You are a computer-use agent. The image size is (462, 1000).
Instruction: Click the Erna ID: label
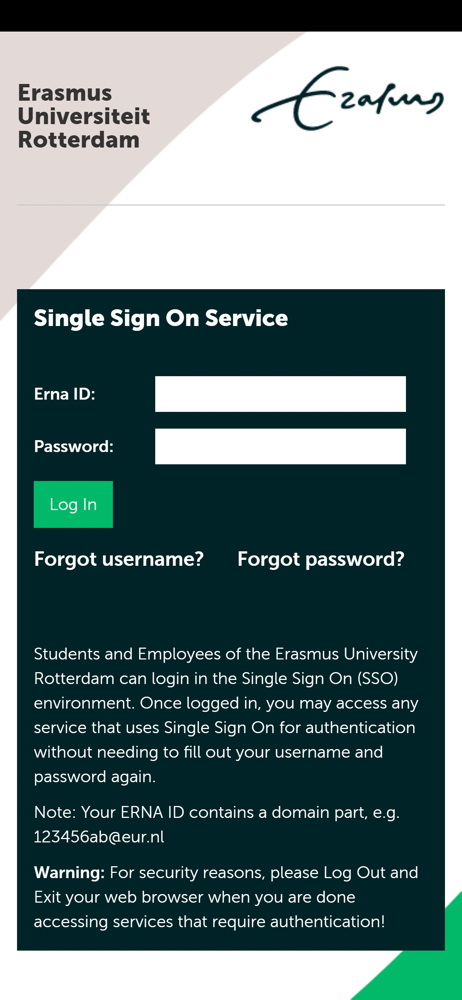[x=64, y=394]
